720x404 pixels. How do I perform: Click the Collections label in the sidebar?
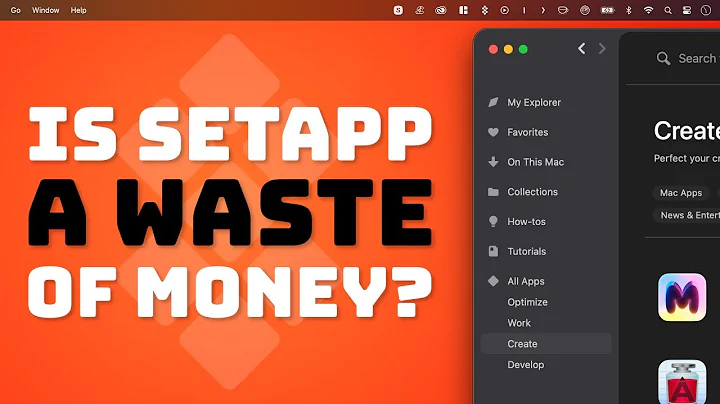pos(532,192)
